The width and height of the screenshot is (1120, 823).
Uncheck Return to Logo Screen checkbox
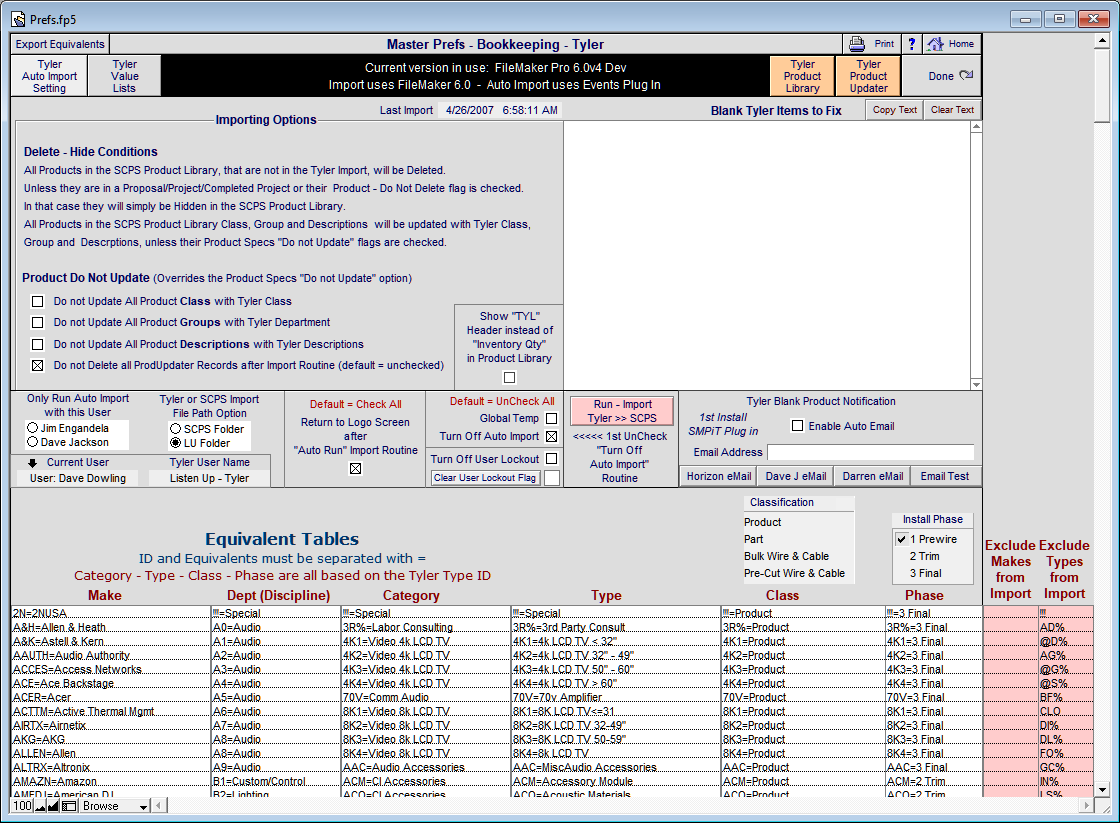356,469
